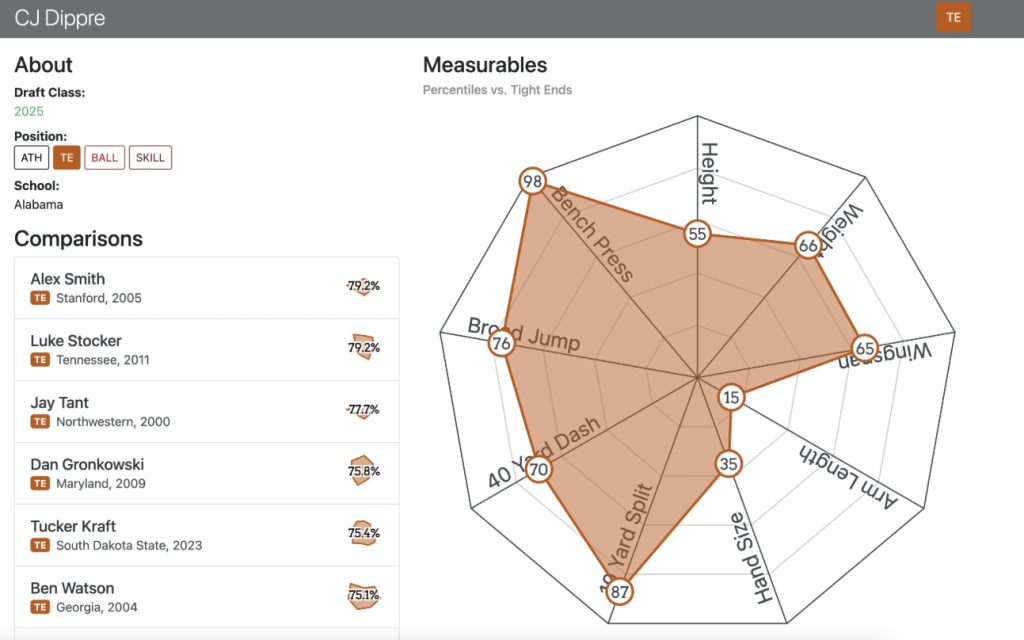This screenshot has width=1024, height=640.
Task: Click the TE badge under Alex Smith
Action: pyautogui.click(x=40, y=298)
